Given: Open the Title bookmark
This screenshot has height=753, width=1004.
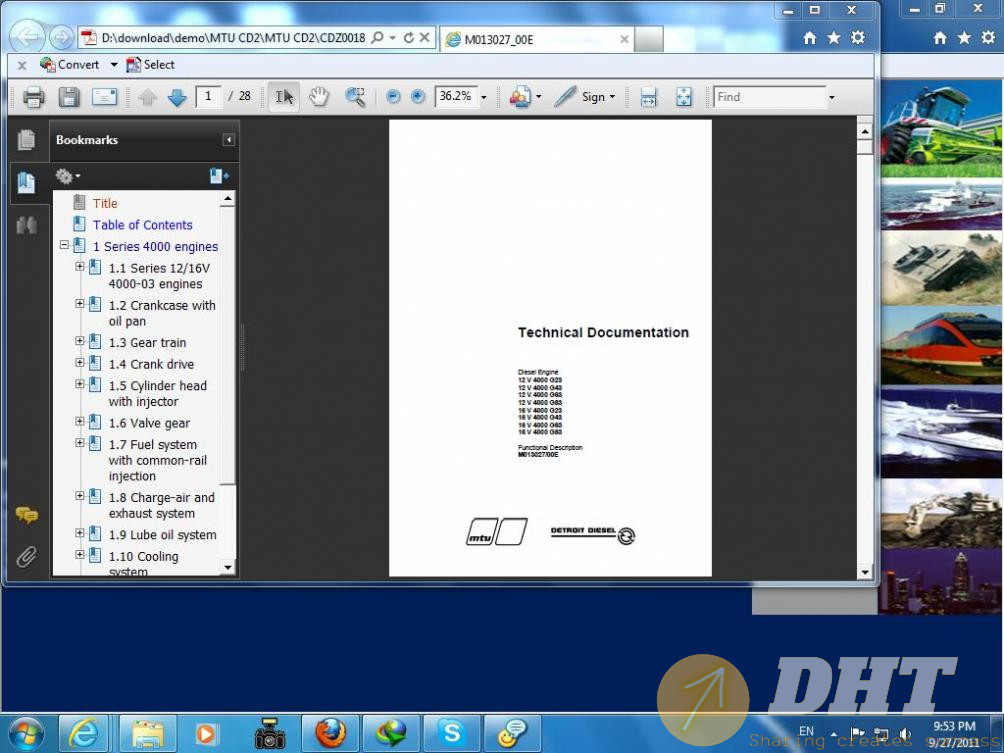Looking at the screenshot, I should point(105,204).
